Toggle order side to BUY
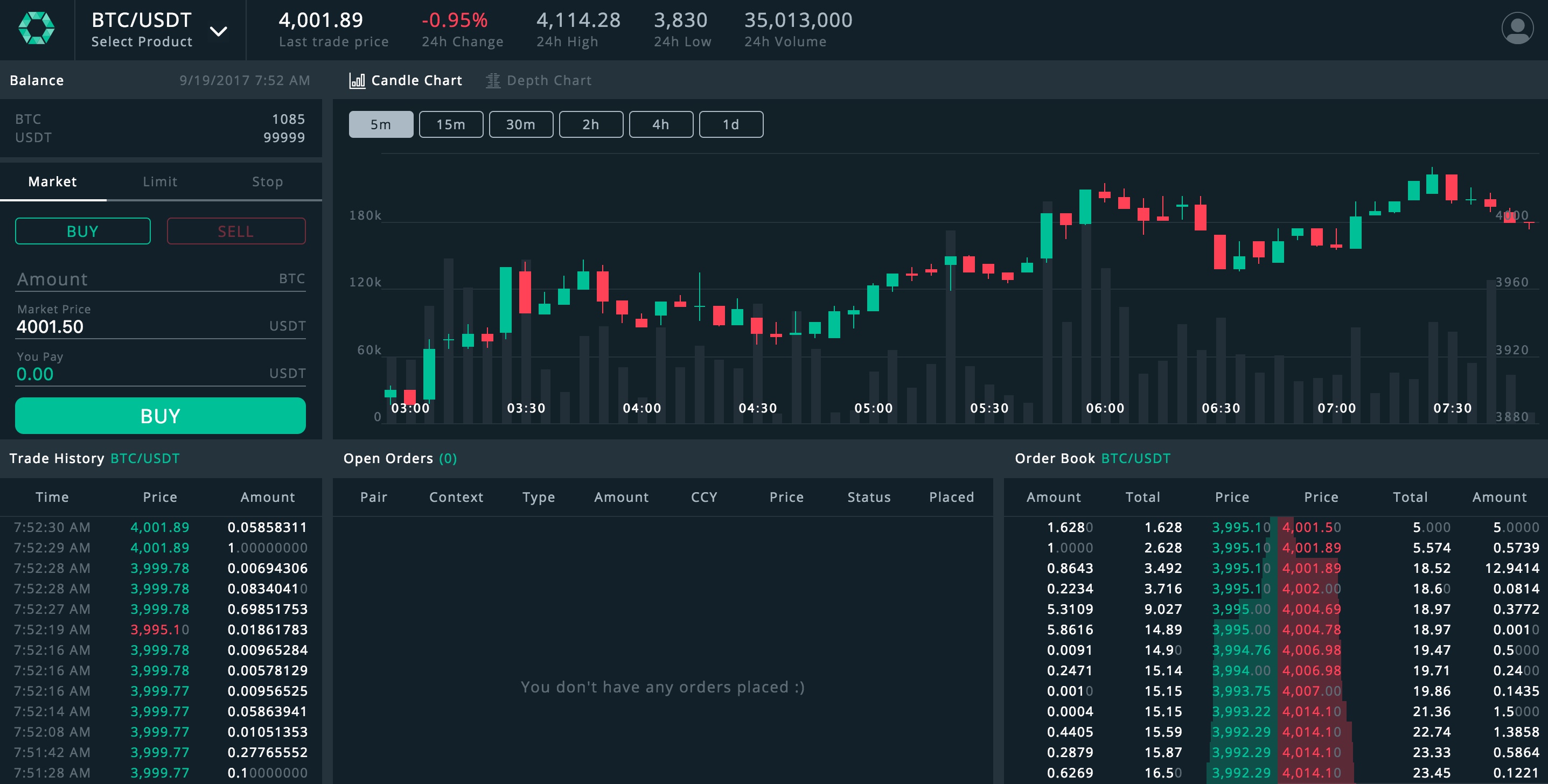The image size is (1548, 784). (82, 232)
